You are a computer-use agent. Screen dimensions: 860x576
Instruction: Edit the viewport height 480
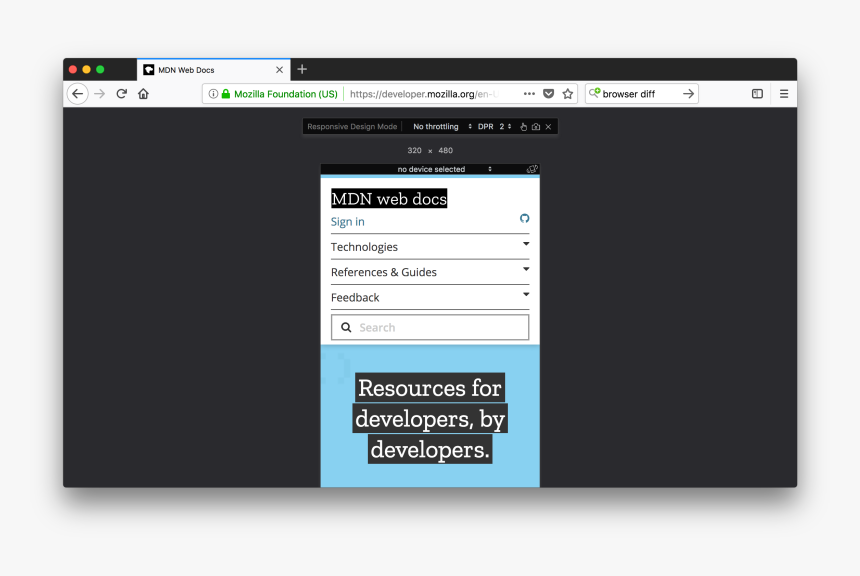point(445,150)
